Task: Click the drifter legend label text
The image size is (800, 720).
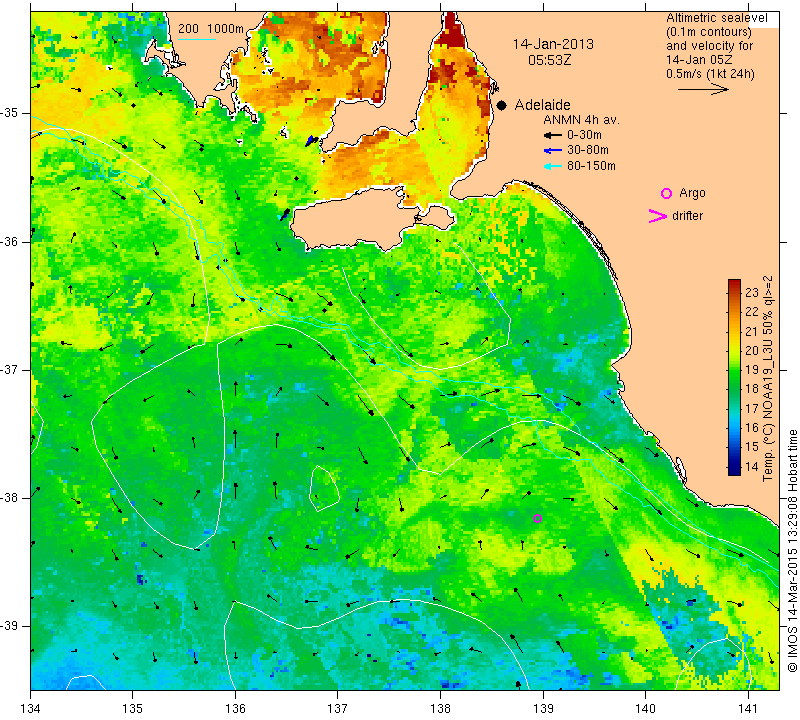Action: 687,216
